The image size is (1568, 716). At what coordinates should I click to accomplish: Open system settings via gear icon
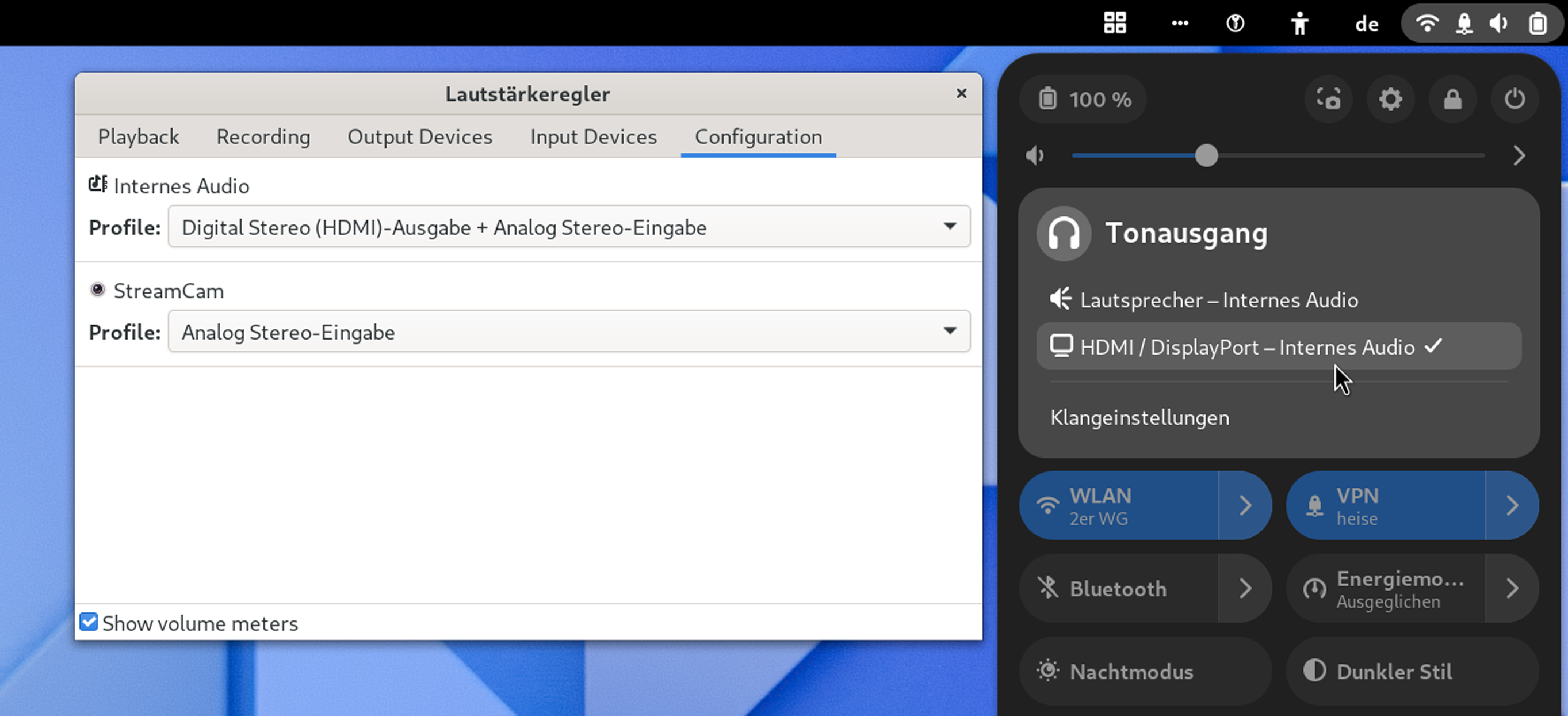click(1391, 99)
